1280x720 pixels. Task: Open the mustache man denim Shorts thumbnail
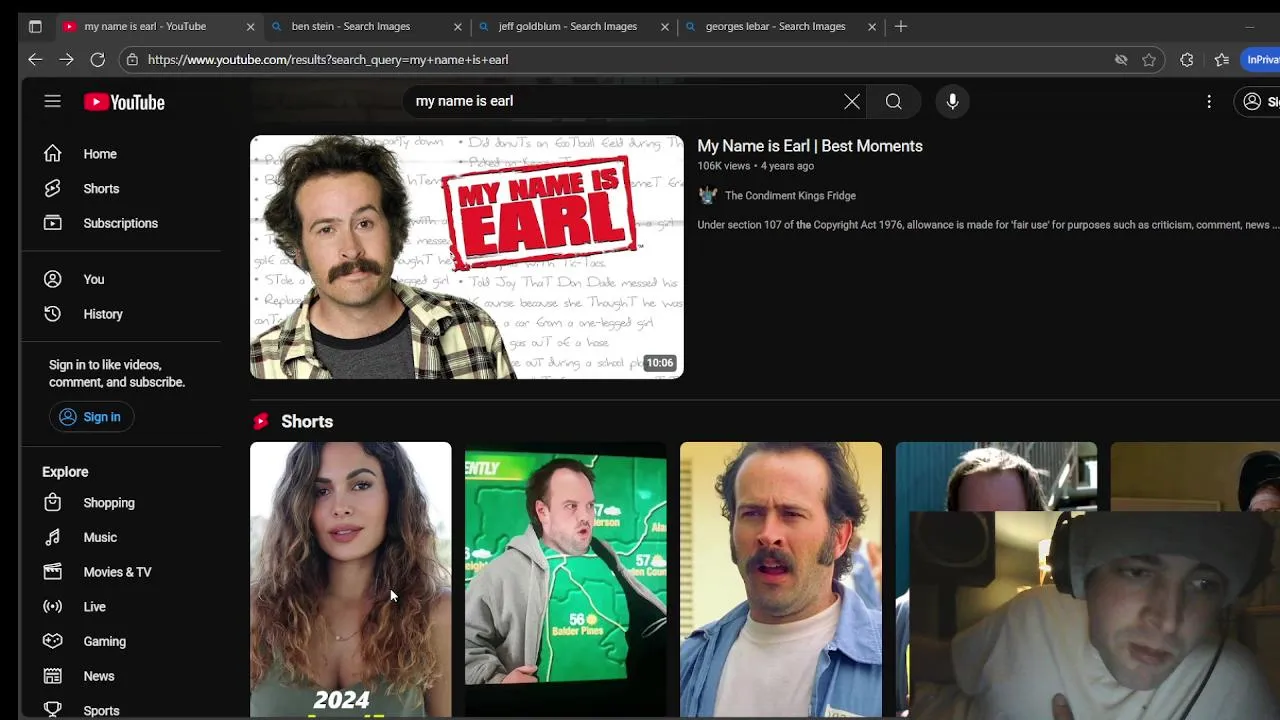[781, 580]
